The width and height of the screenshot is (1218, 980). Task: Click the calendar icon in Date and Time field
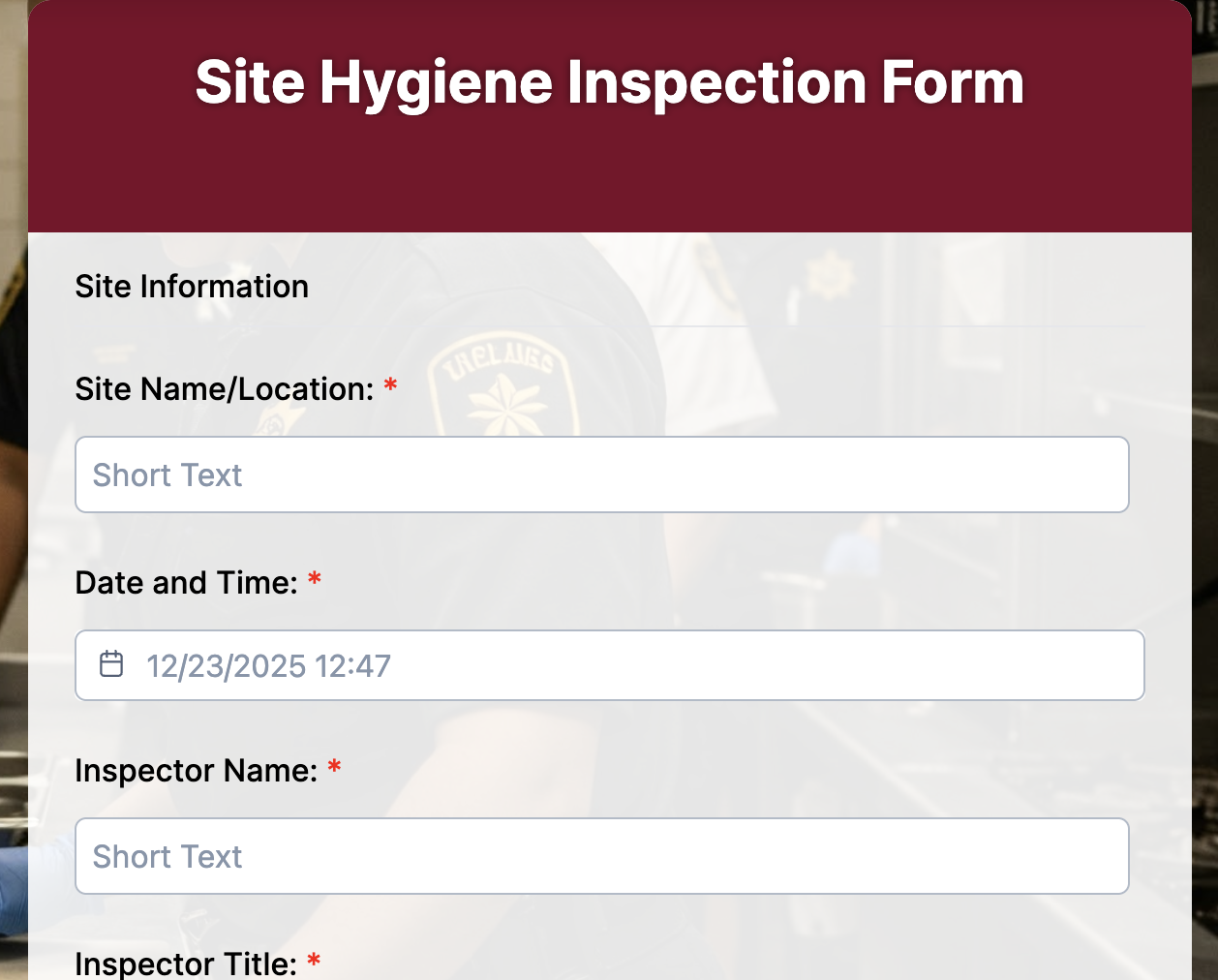112,665
